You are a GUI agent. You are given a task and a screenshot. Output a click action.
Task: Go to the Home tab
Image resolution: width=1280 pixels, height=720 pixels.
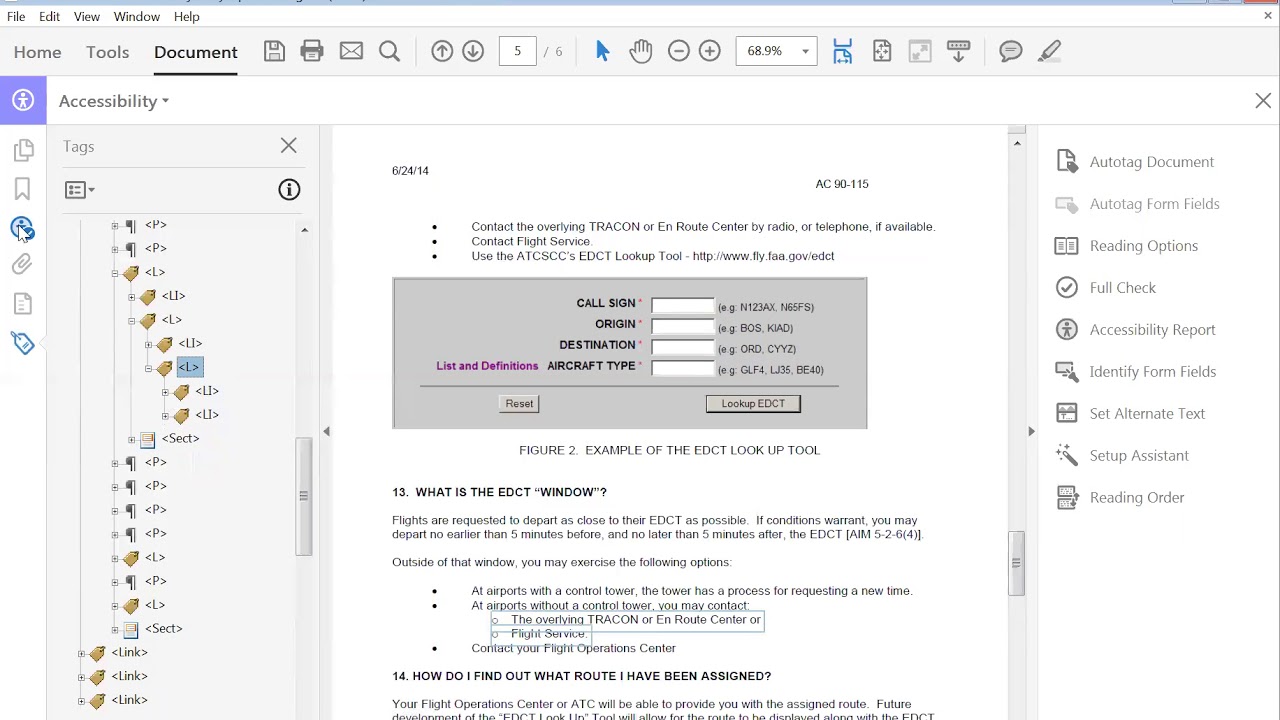38,52
